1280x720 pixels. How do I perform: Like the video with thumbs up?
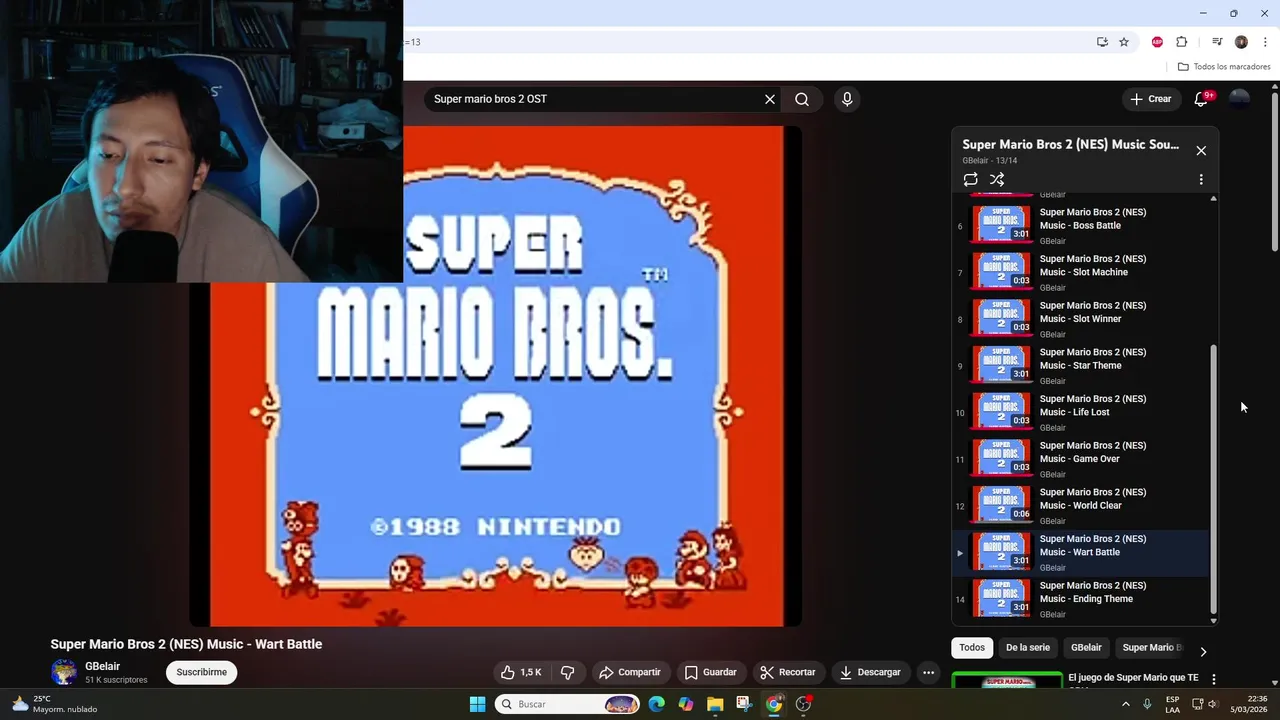coord(522,672)
